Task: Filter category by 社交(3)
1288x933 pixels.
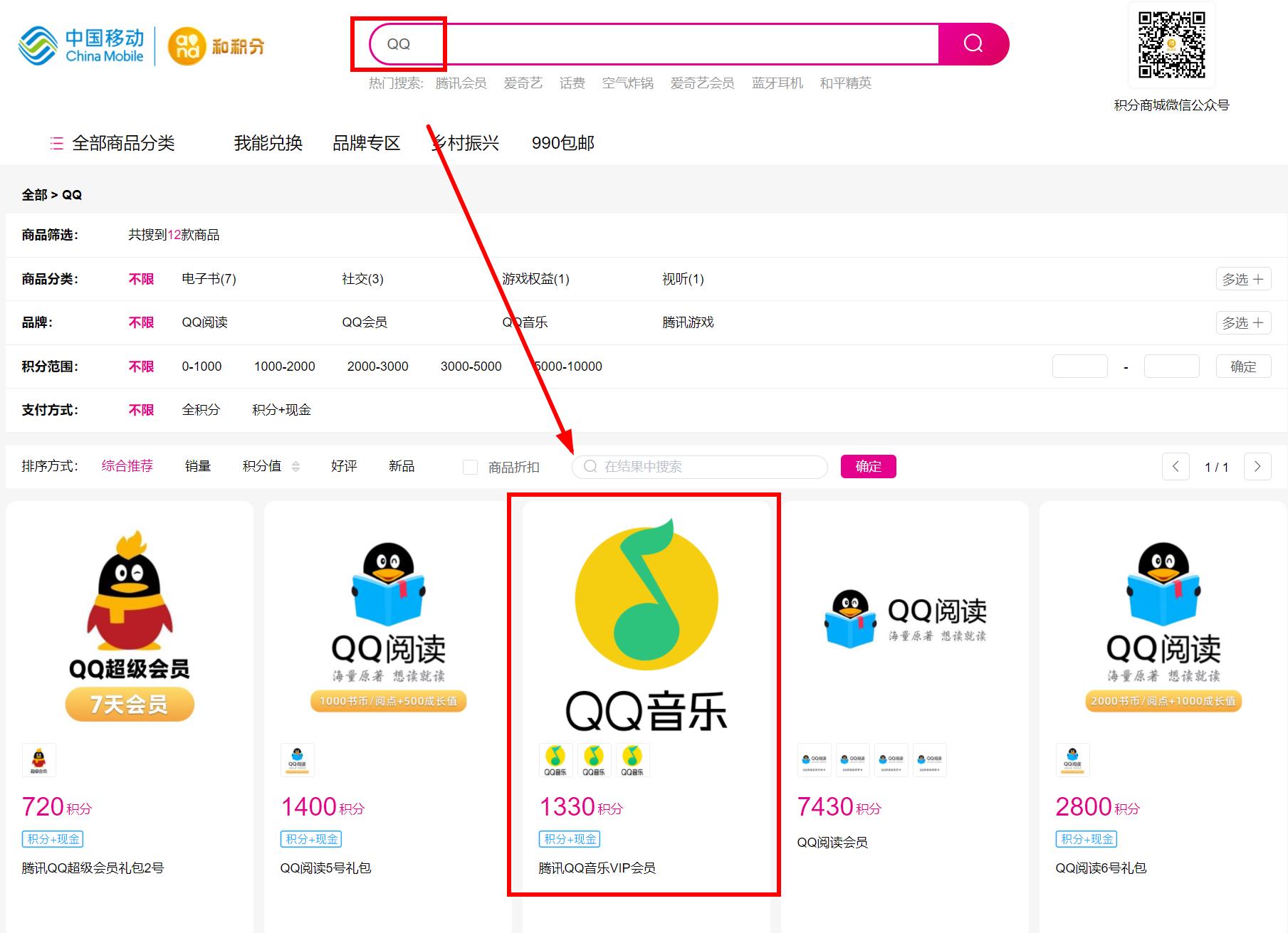Action: coord(362,279)
